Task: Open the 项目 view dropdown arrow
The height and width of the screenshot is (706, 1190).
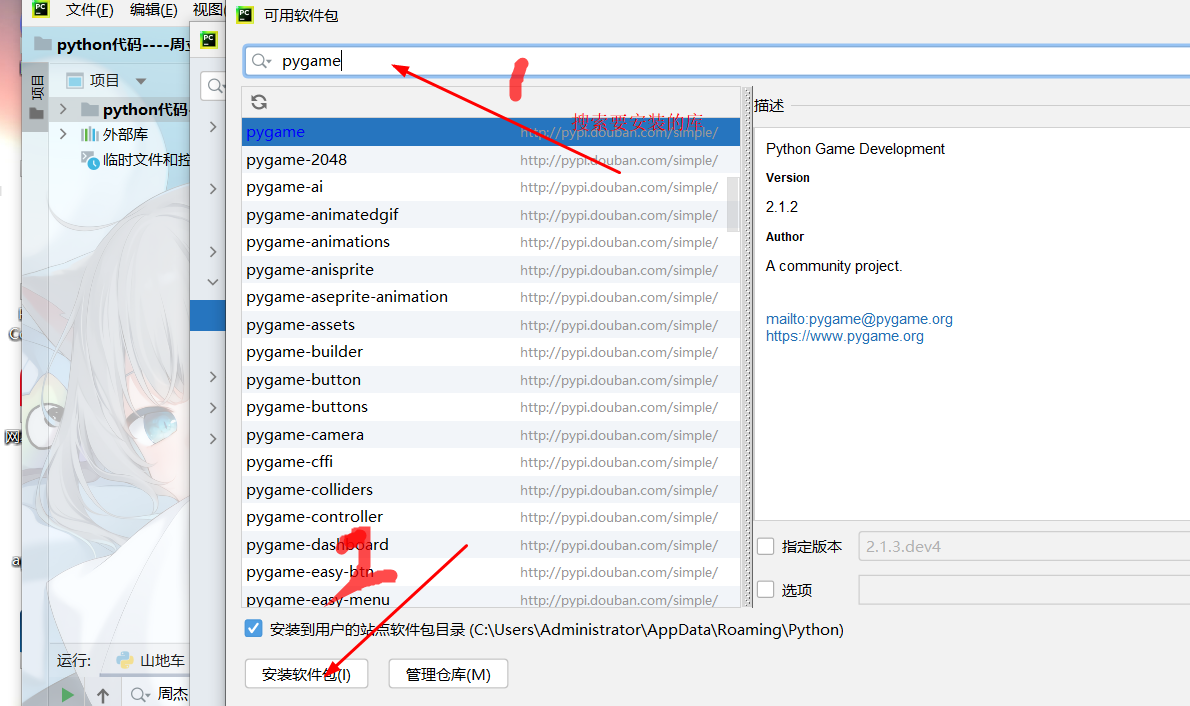Action: (x=140, y=81)
